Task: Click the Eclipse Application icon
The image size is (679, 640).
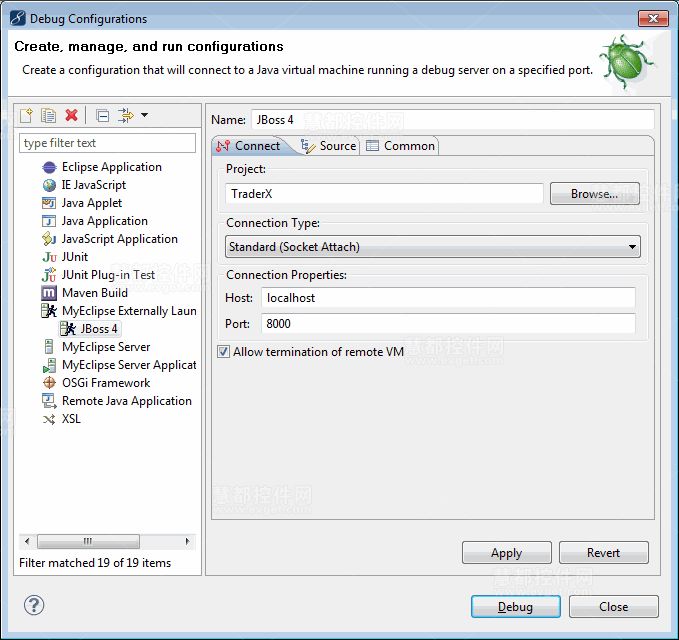Action: [49, 167]
